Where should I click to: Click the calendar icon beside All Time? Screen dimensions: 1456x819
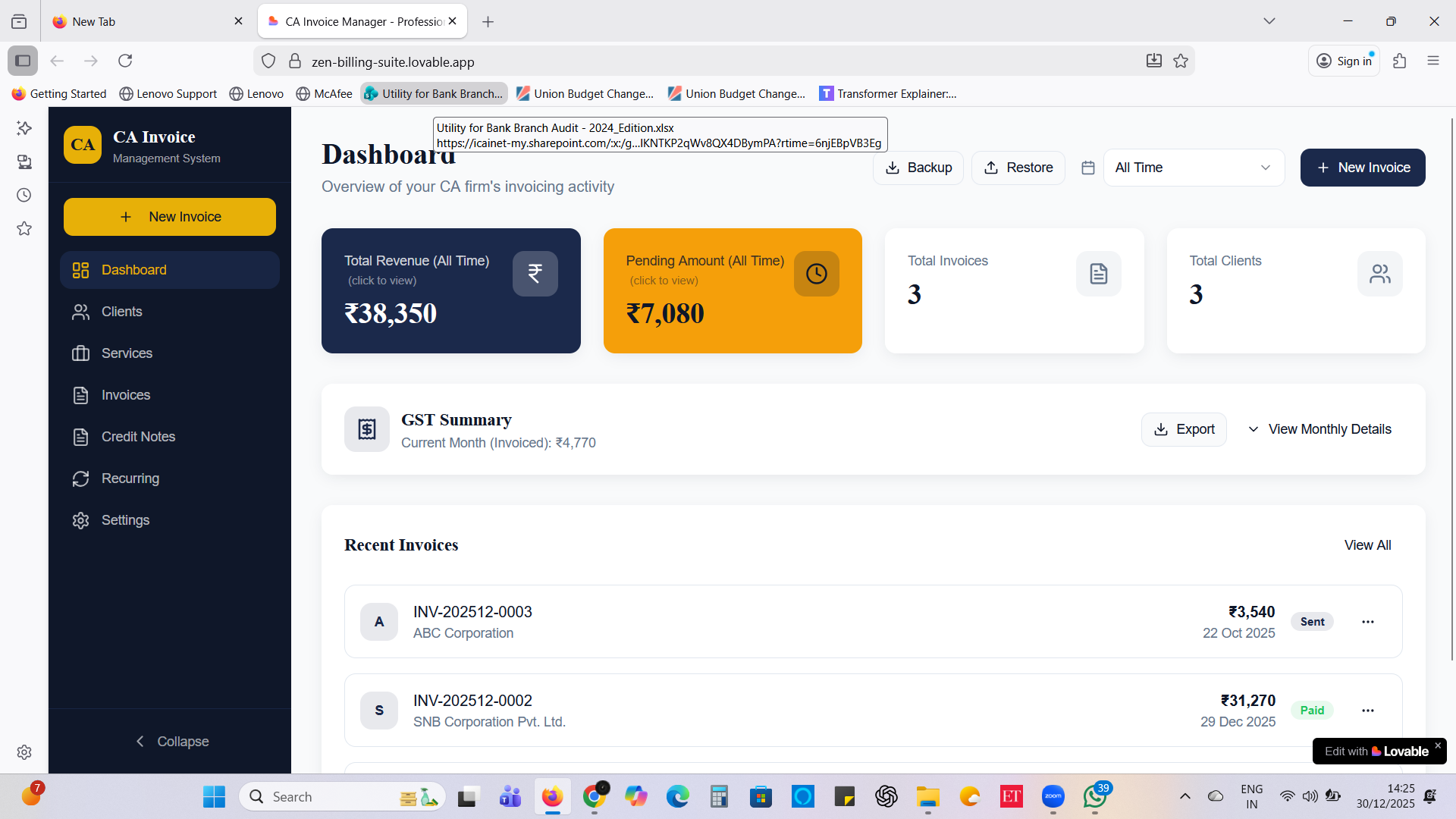(1087, 168)
